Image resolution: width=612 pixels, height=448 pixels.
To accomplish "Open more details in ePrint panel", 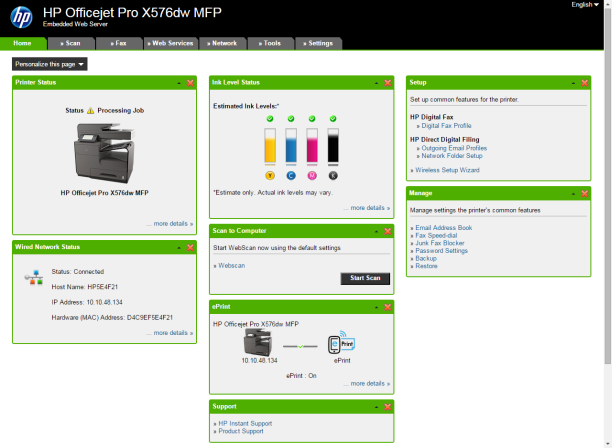I will [x=367, y=384].
